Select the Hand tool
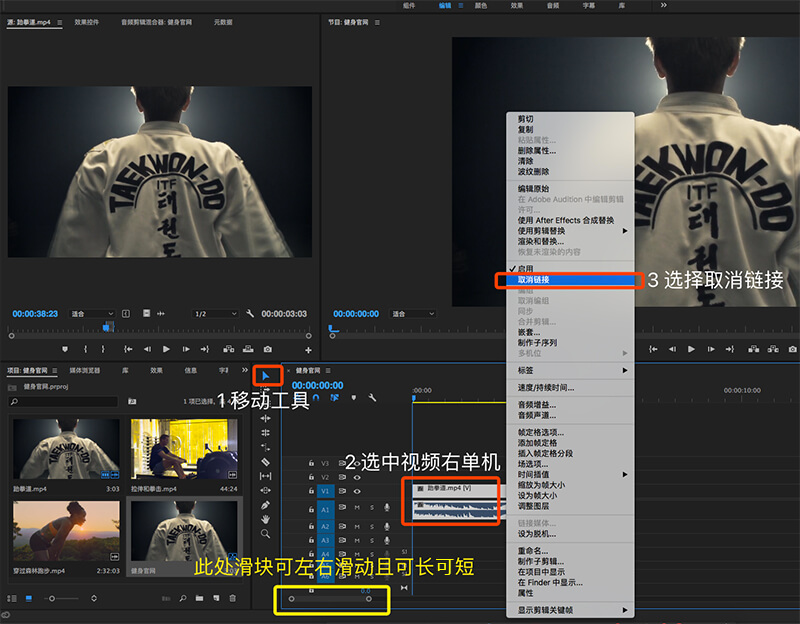The height and width of the screenshot is (624, 800). [265, 519]
